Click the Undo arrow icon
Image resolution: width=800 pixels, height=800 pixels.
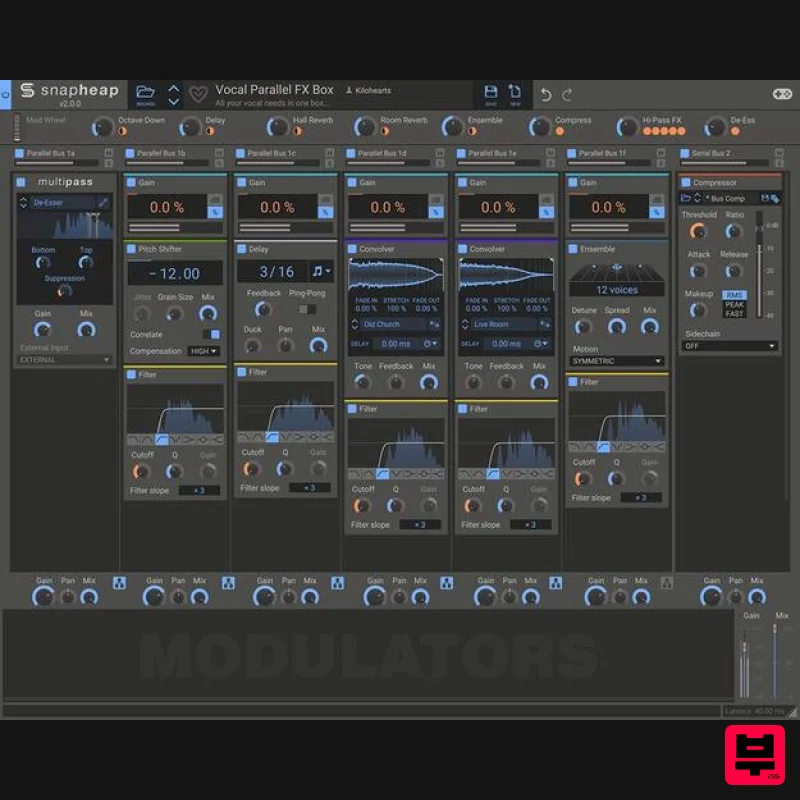(545, 92)
